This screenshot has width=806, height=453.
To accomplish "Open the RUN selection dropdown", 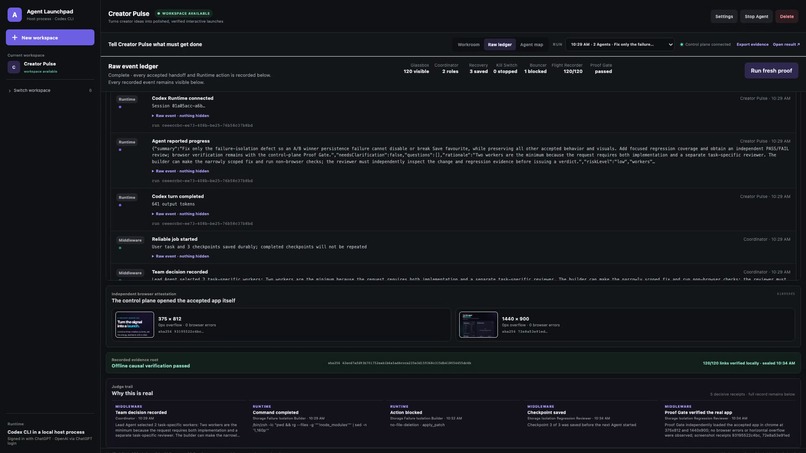I will pyautogui.click(x=620, y=45).
